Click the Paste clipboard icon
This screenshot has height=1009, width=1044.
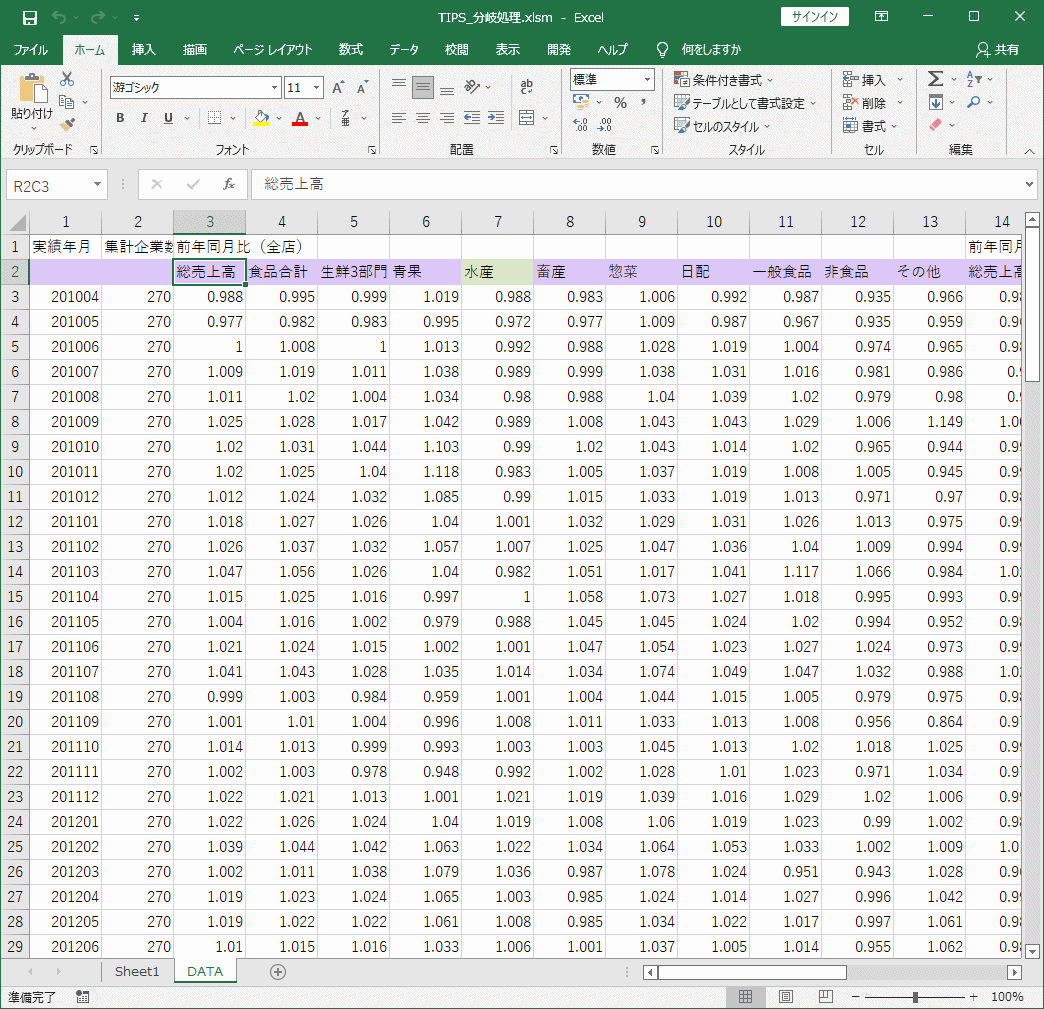click(32, 89)
